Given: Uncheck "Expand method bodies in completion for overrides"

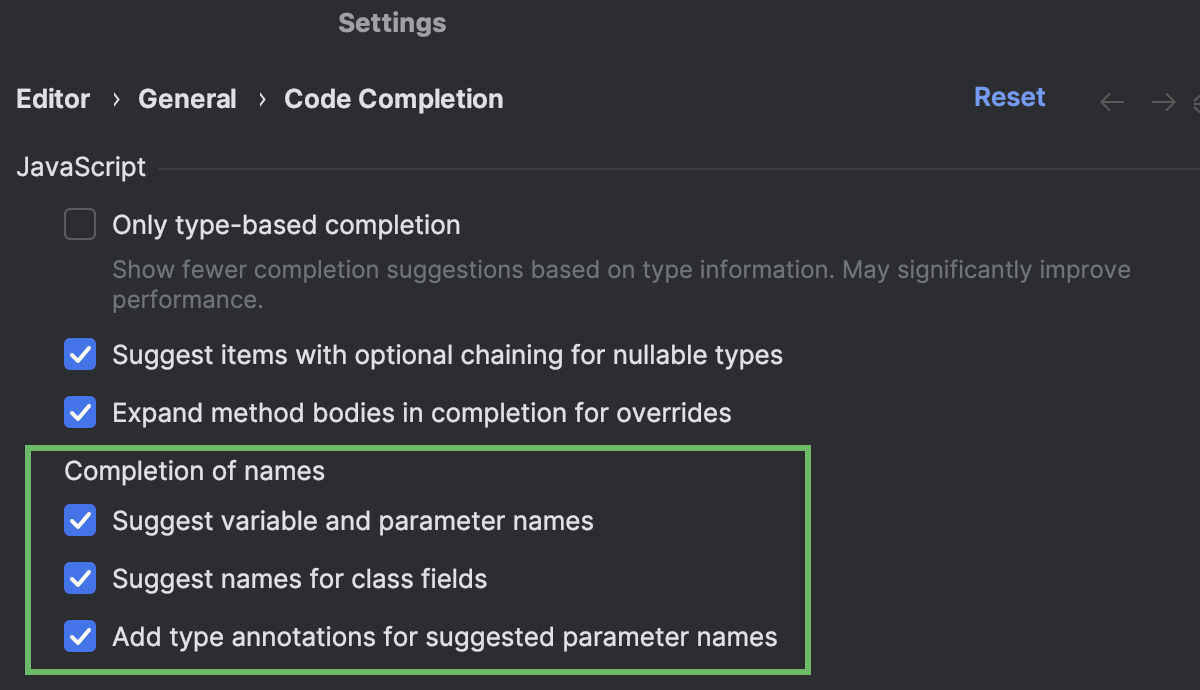Looking at the screenshot, I should pos(79,412).
